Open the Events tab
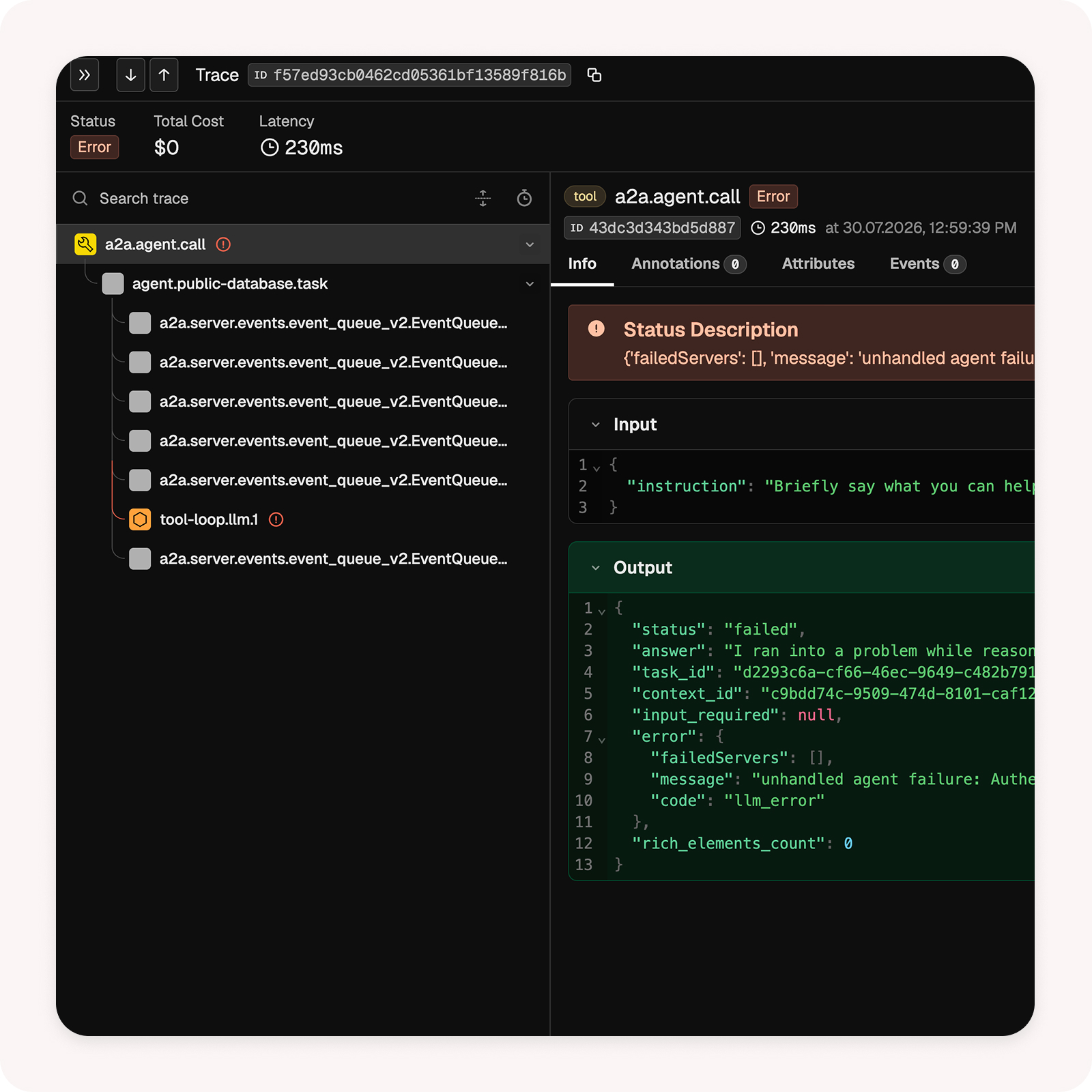This screenshot has width=1092, height=1092. coord(928,264)
